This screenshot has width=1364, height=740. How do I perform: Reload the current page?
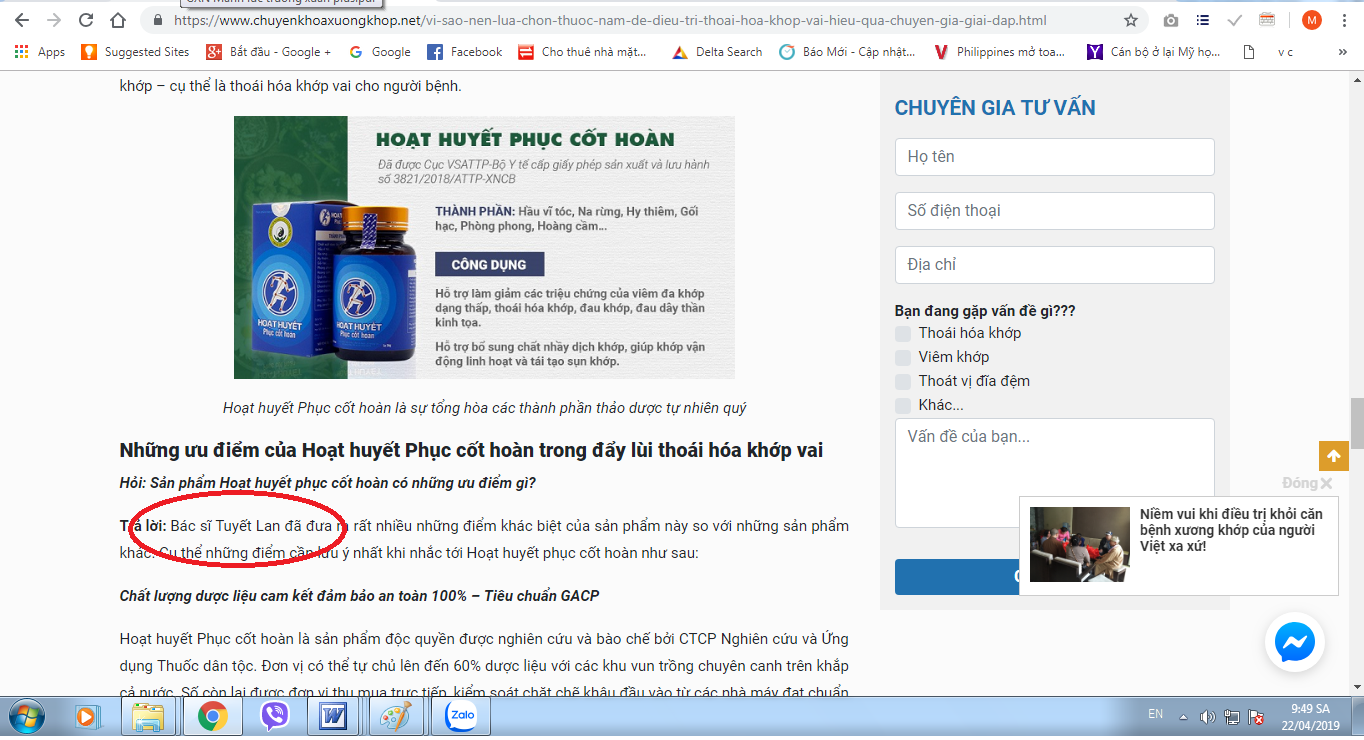point(86,20)
